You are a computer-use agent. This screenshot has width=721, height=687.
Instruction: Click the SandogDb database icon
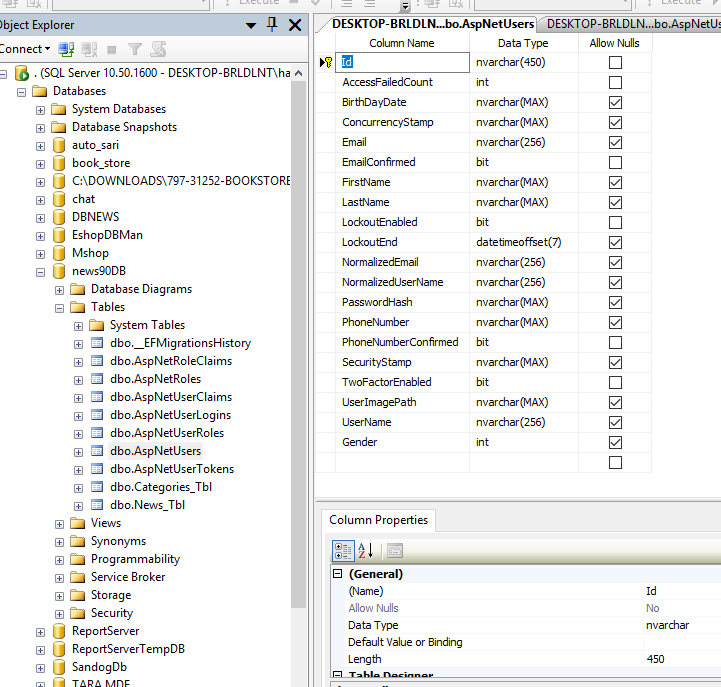click(x=59, y=667)
